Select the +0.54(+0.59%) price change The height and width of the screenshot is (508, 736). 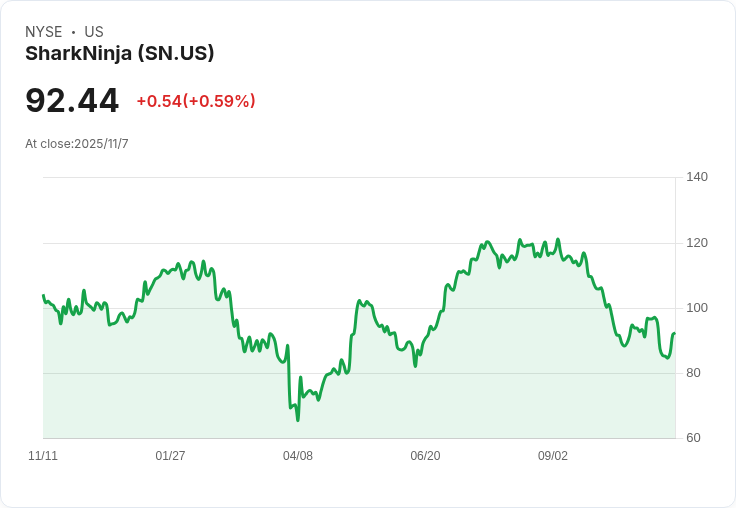[196, 101]
